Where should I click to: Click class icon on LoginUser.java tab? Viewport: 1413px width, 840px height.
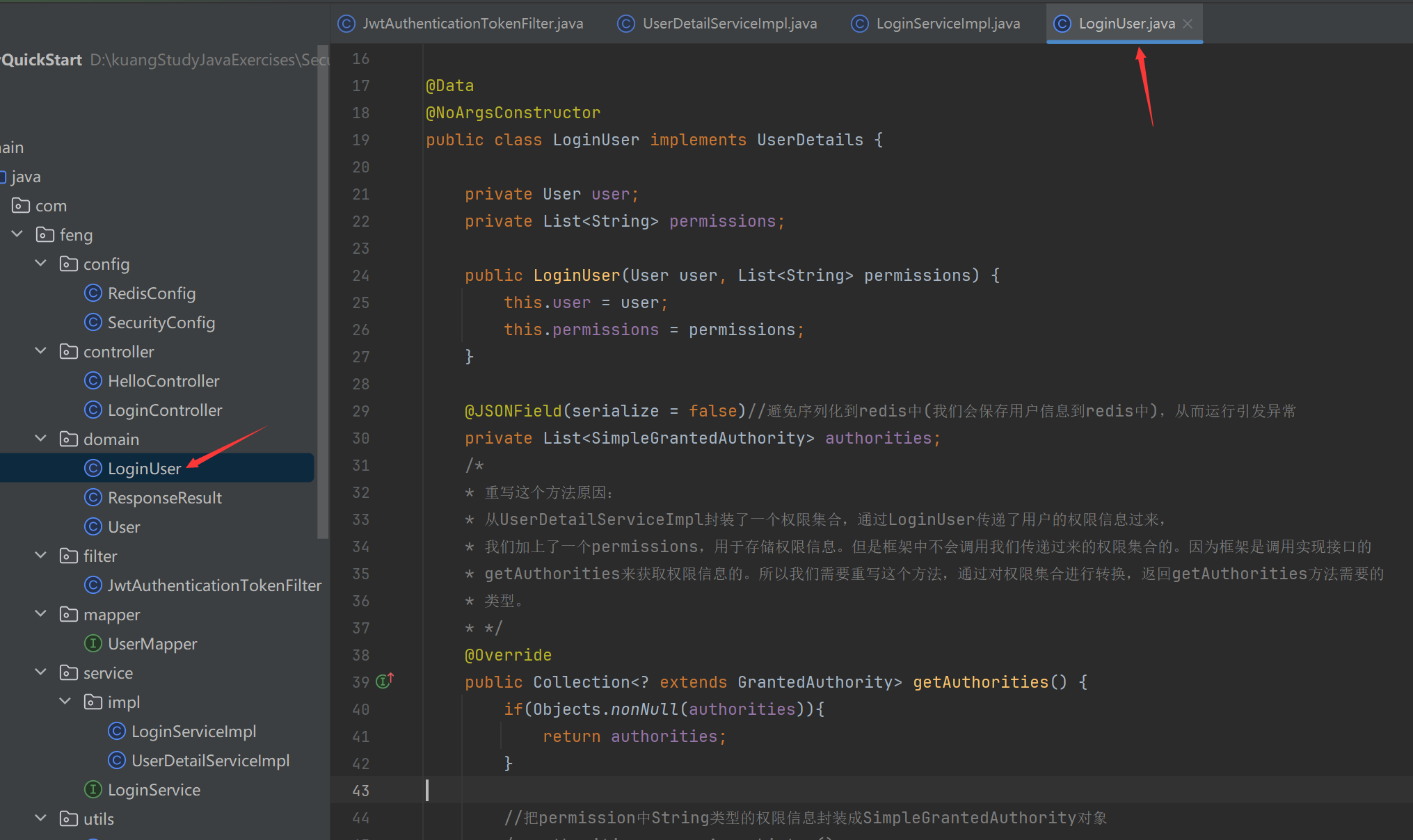1062,24
